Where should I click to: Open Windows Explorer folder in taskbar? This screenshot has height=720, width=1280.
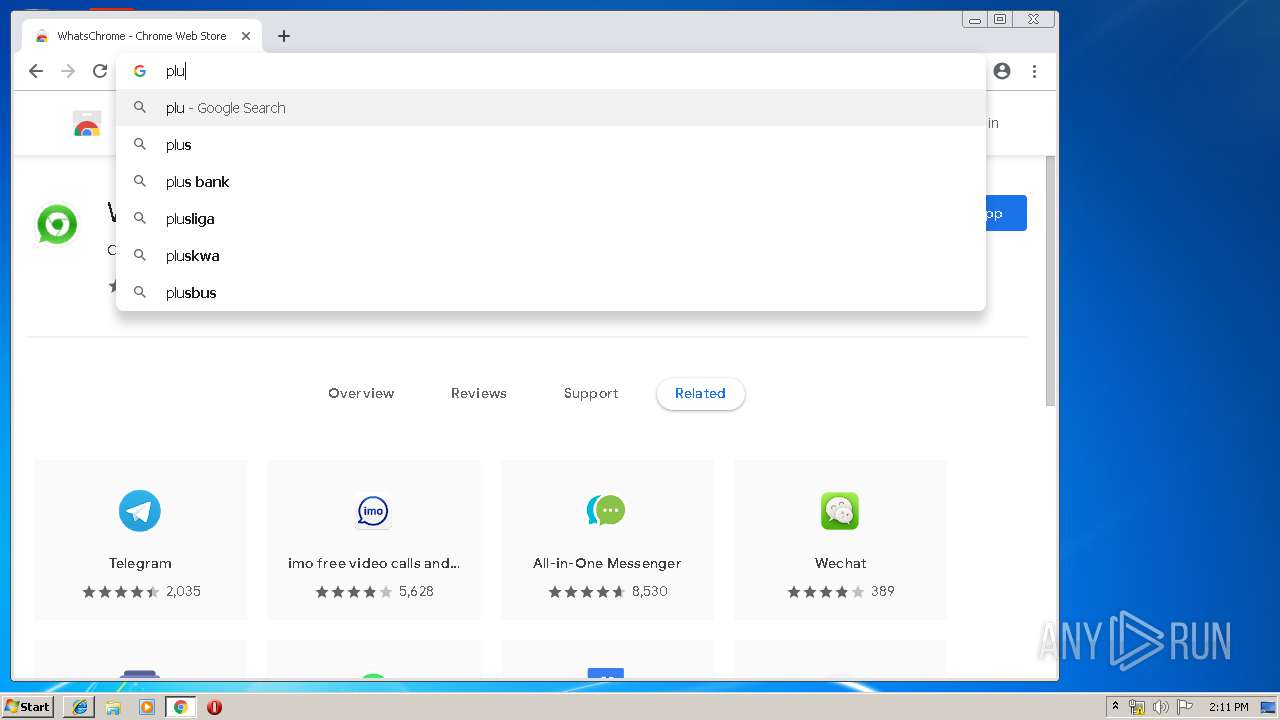113,707
